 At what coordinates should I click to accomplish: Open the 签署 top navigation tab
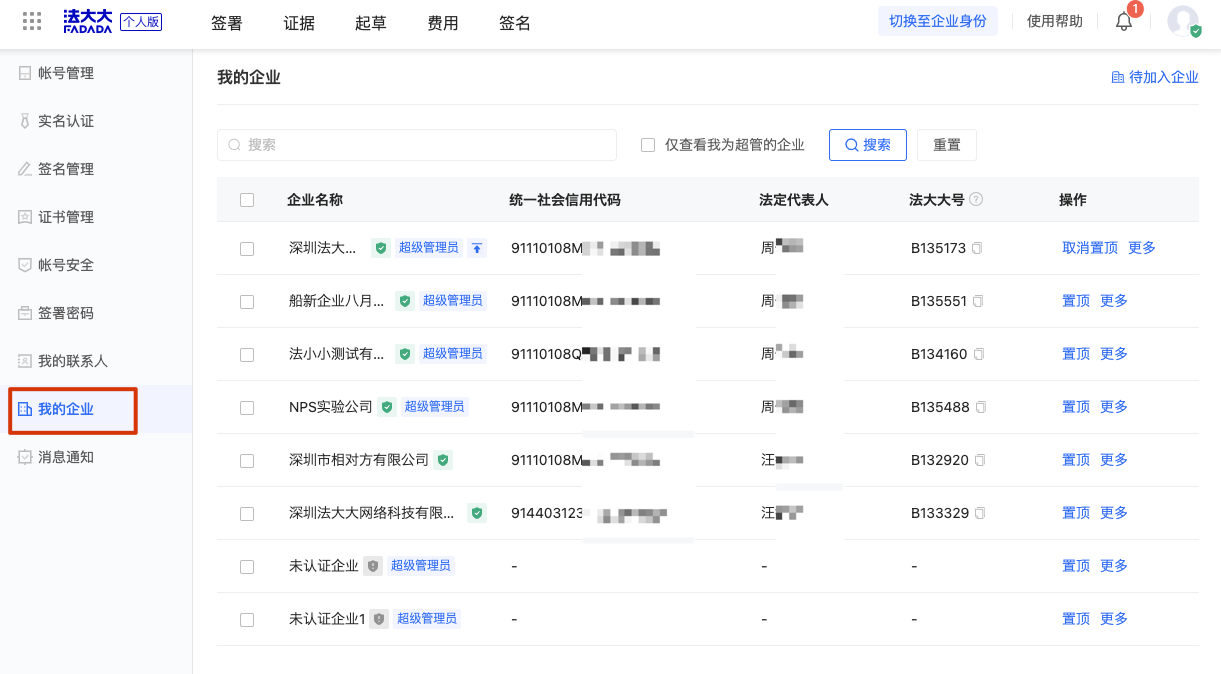tap(227, 23)
